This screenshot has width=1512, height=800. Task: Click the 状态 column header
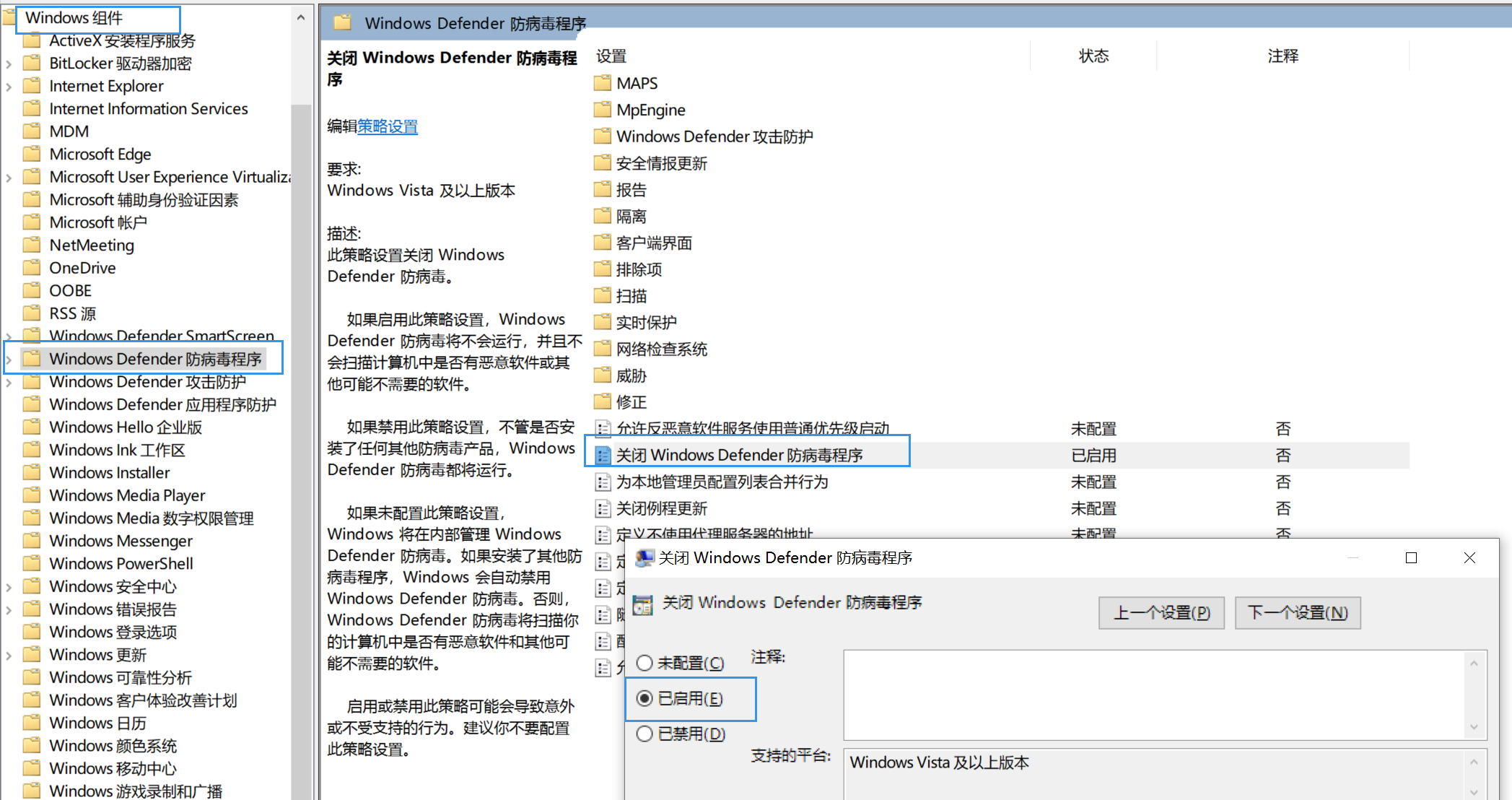[1093, 56]
